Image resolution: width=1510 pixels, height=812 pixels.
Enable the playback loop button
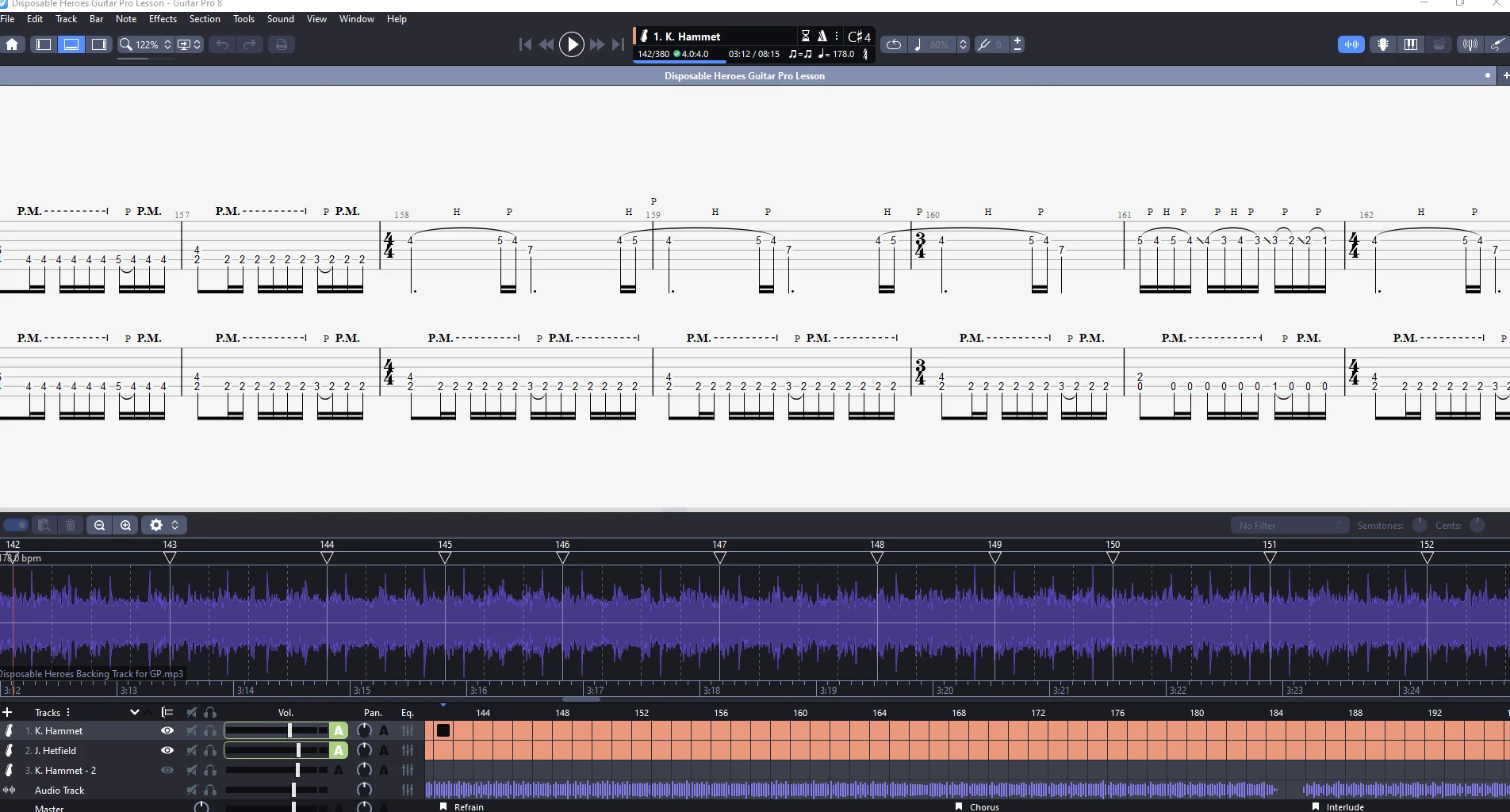pos(894,44)
